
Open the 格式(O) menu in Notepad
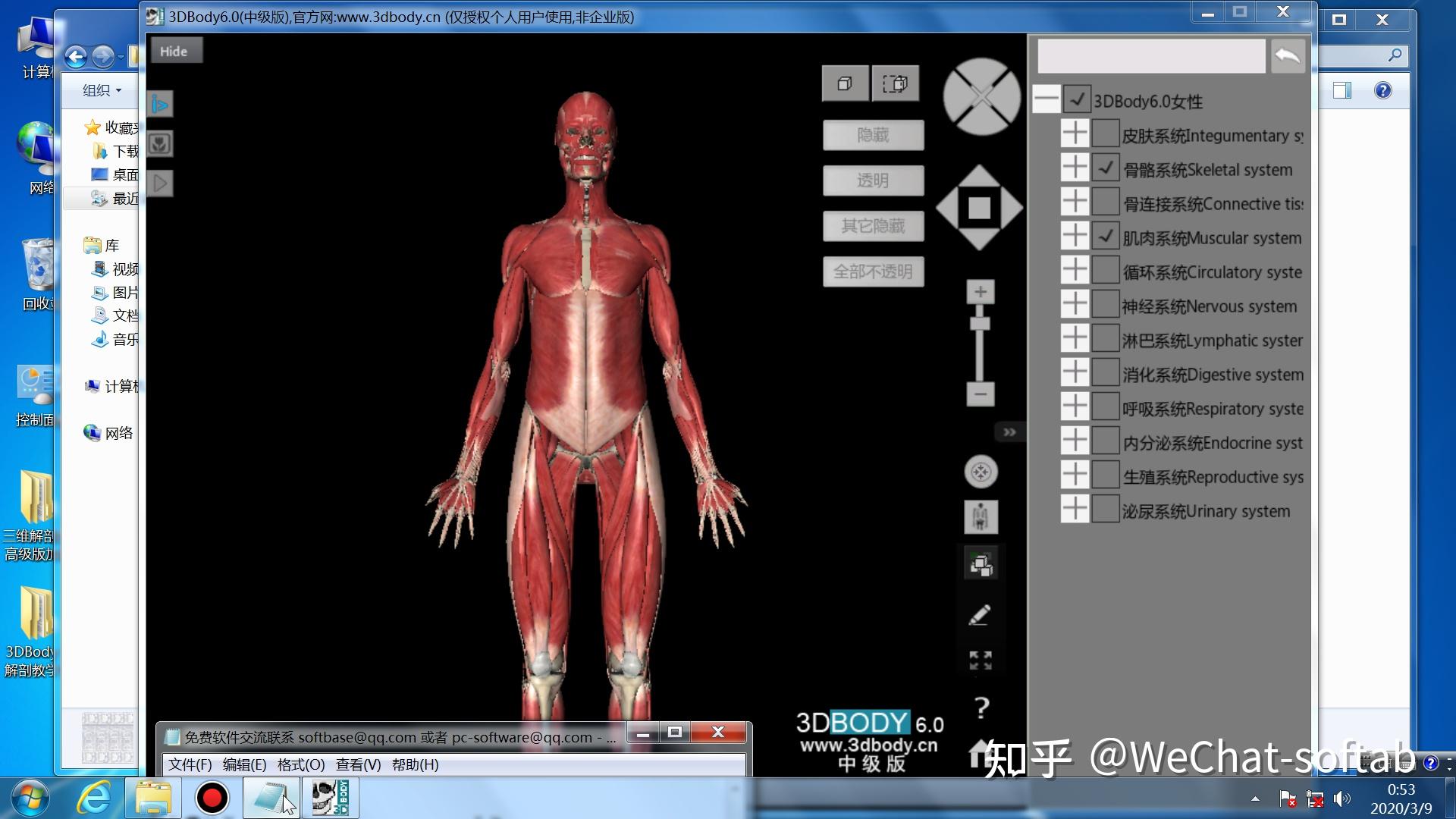tap(301, 764)
